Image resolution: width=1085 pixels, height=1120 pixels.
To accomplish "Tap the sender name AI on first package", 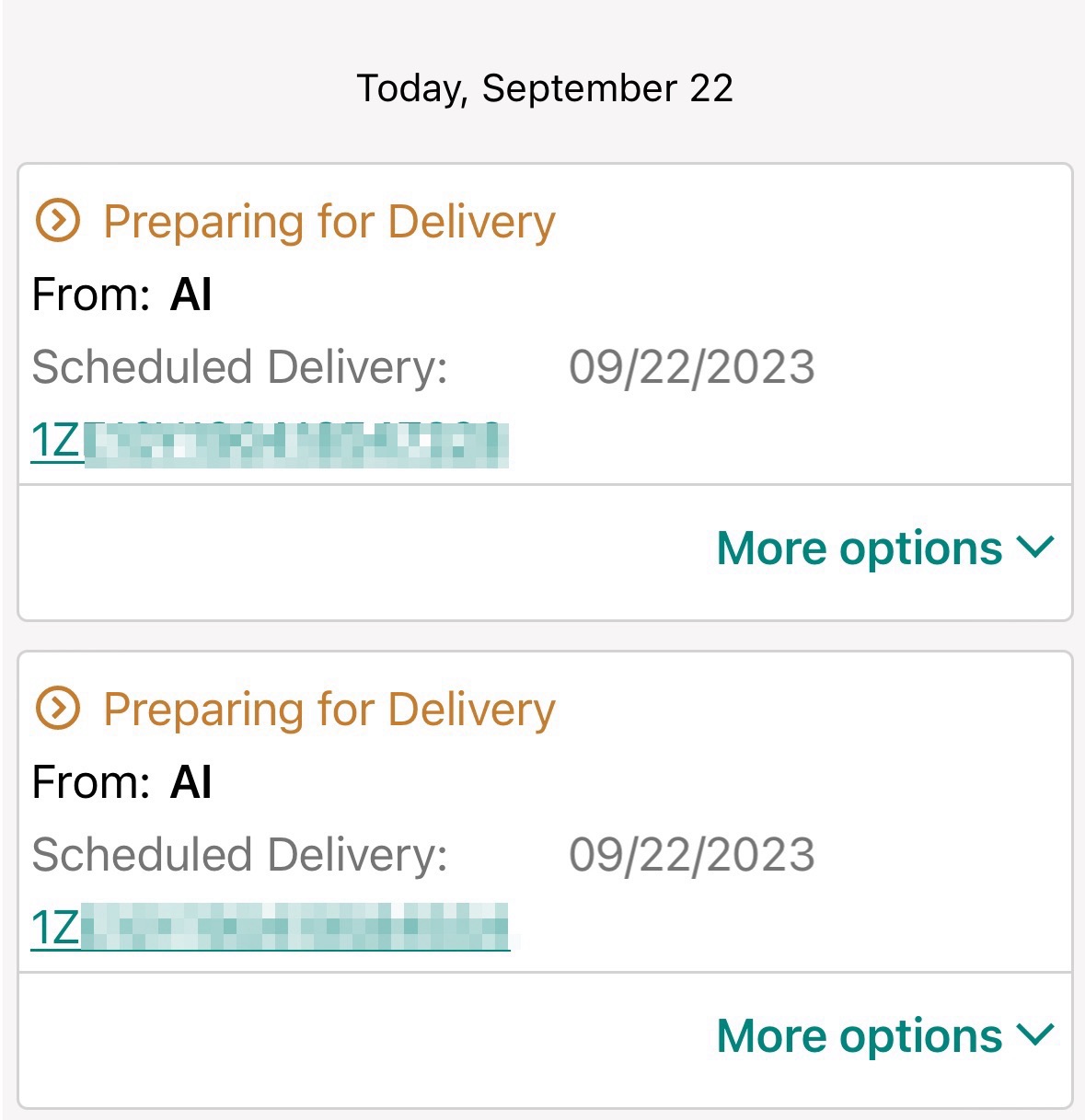I will [191, 295].
